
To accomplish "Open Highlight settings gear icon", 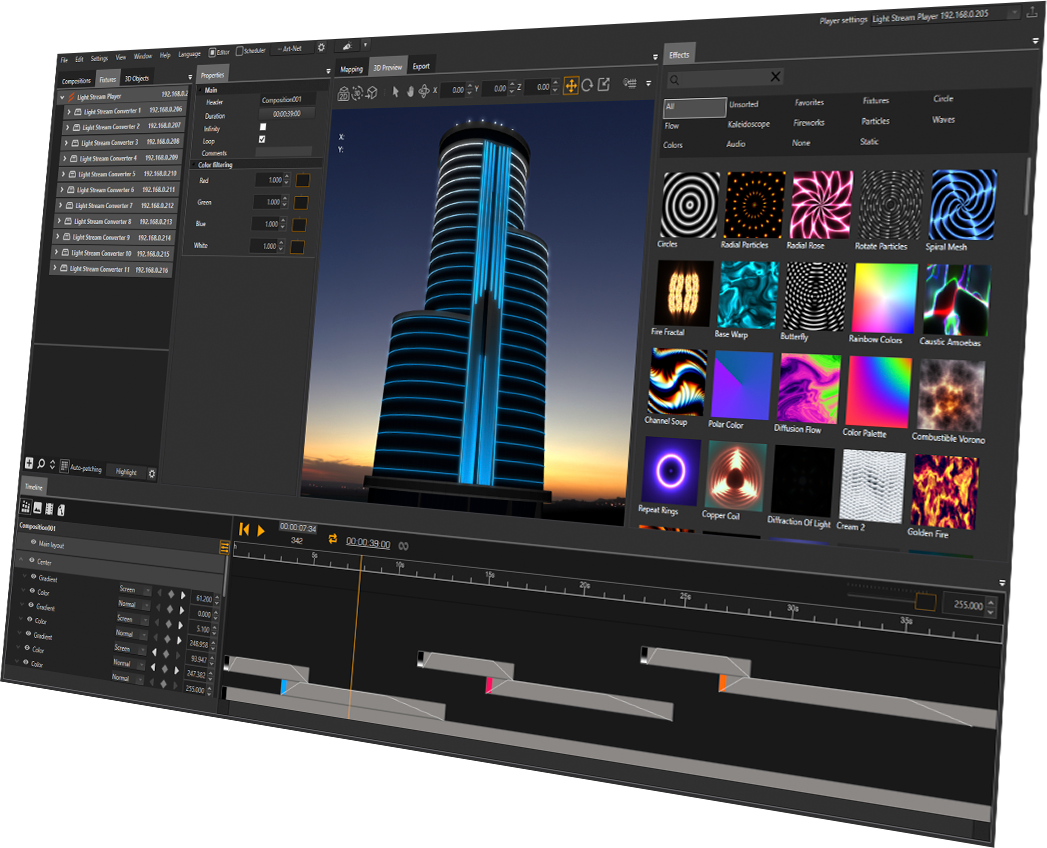I will pos(152,473).
